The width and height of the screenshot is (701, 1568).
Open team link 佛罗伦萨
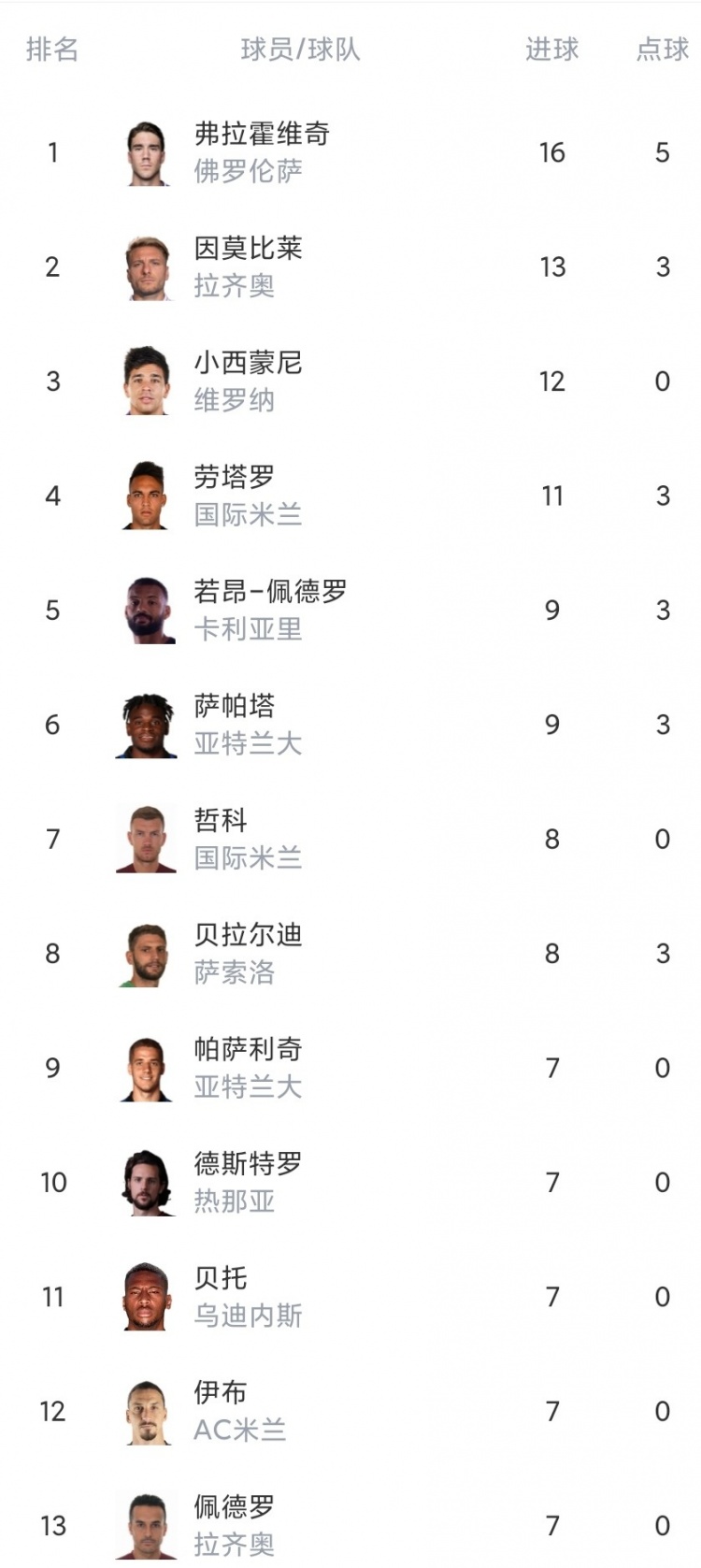248,171
